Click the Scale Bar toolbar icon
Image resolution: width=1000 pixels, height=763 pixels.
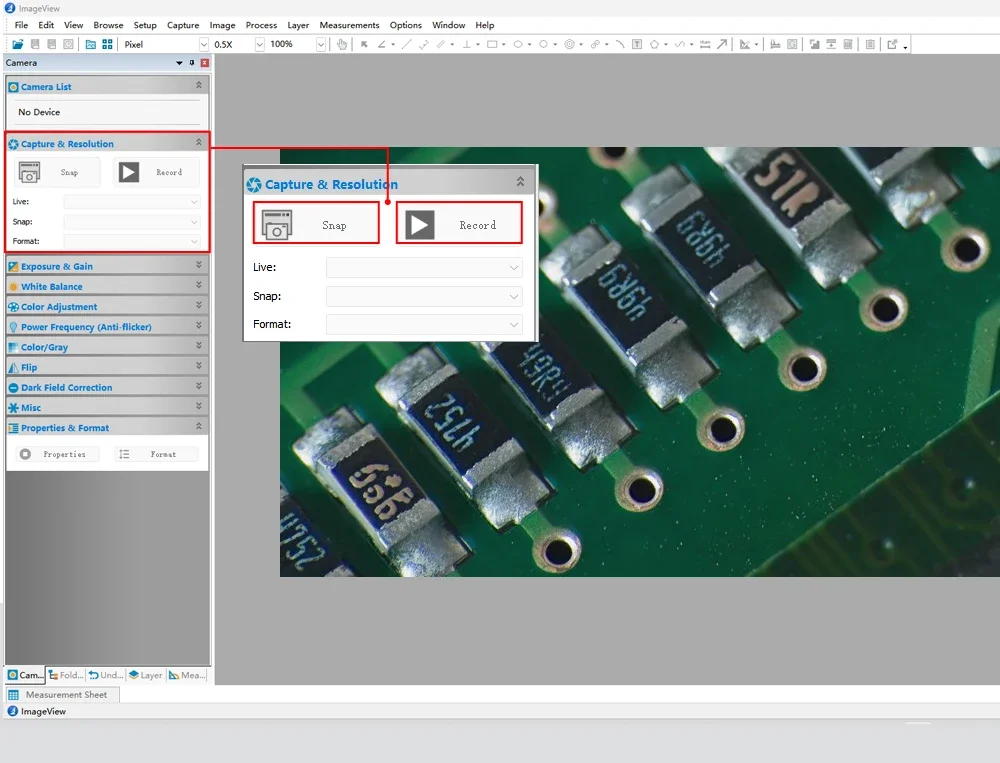pyautogui.click(x=705, y=44)
